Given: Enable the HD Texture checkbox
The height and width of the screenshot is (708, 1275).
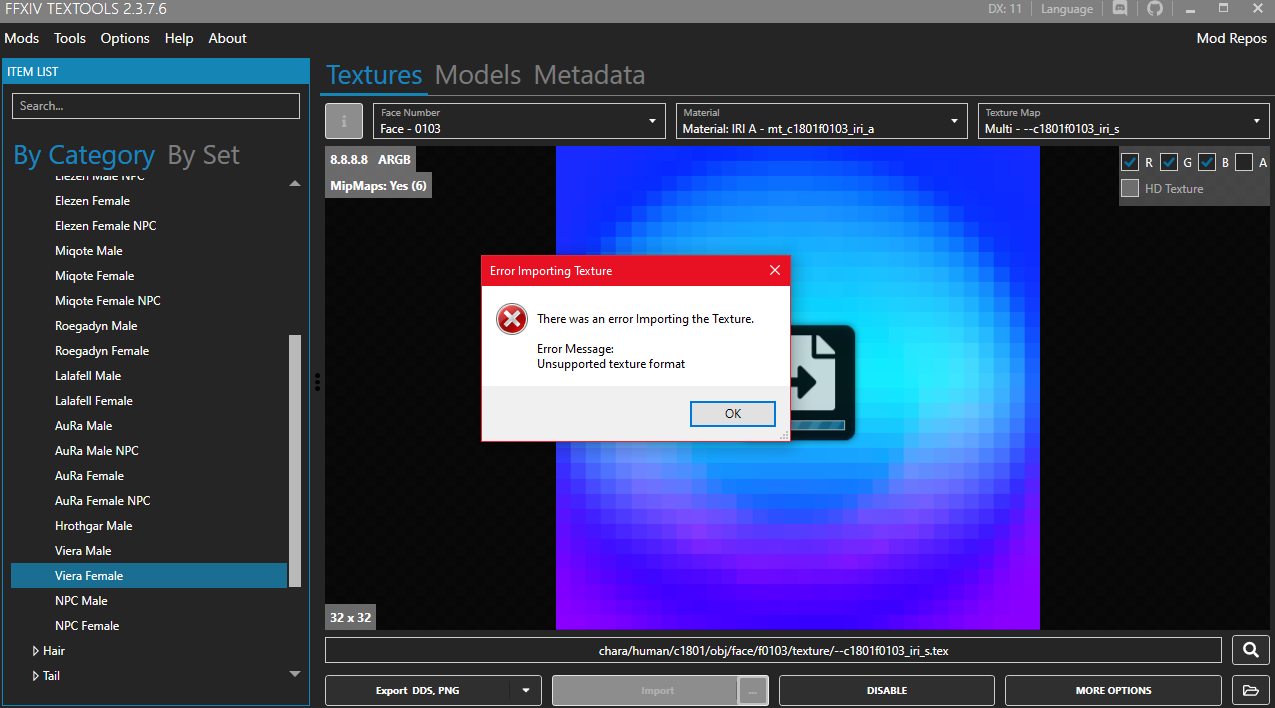Looking at the screenshot, I should point(1130,188).
